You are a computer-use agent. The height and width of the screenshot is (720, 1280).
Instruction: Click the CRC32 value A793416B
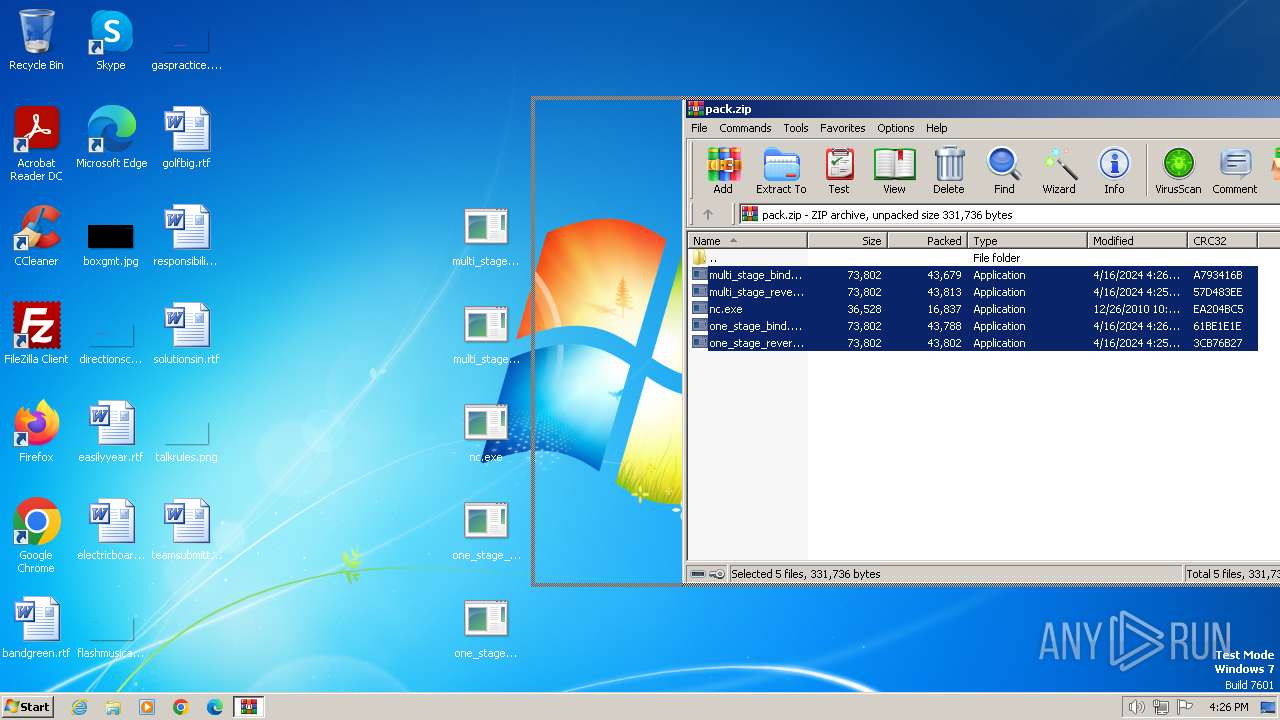pos(1217,275)
